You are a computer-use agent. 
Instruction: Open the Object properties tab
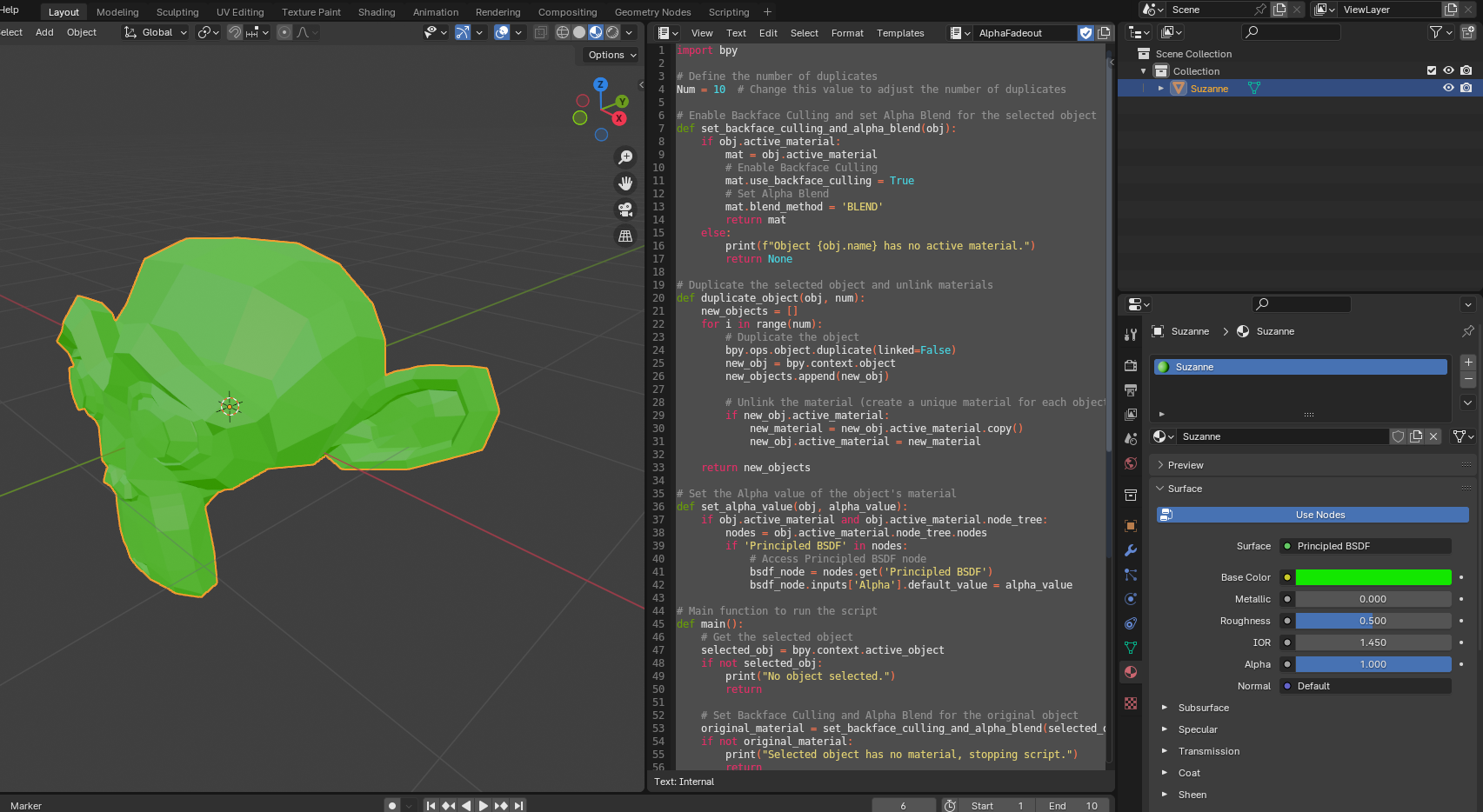click(x=1131, y=526)
